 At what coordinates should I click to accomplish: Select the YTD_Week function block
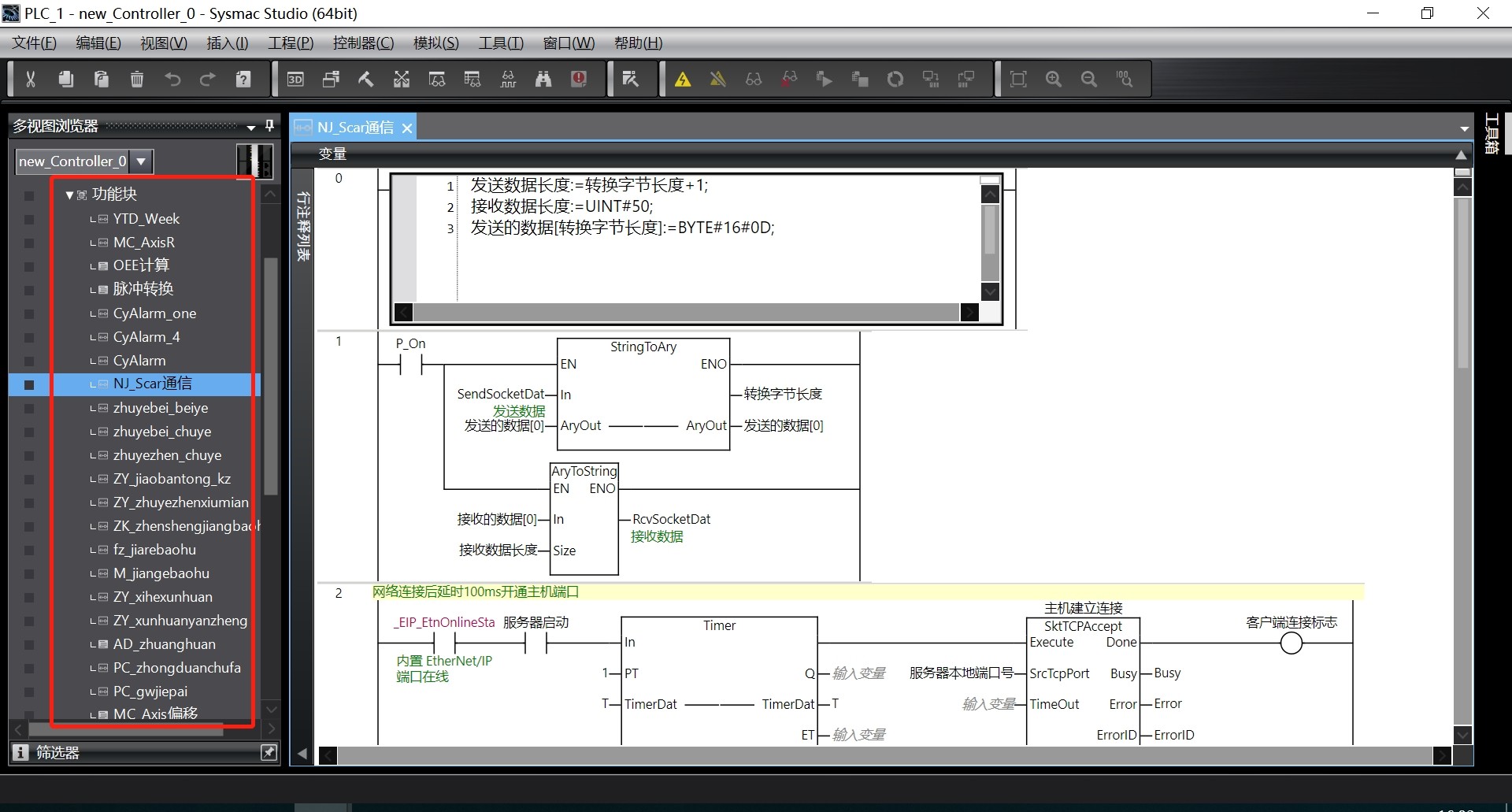[x=146, y=218]
